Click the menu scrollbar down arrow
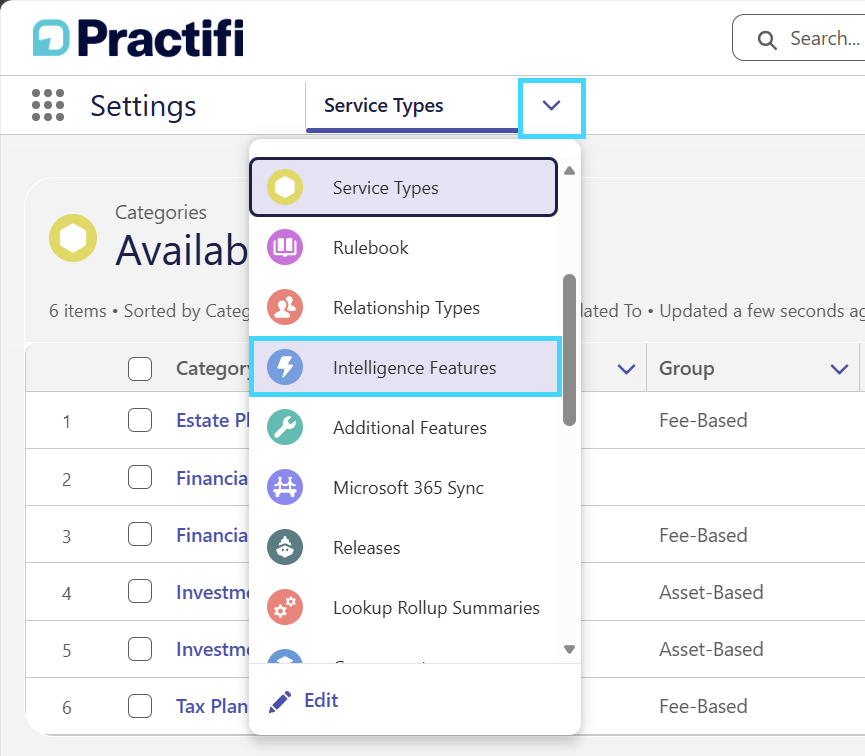 [x=569, y=649]
